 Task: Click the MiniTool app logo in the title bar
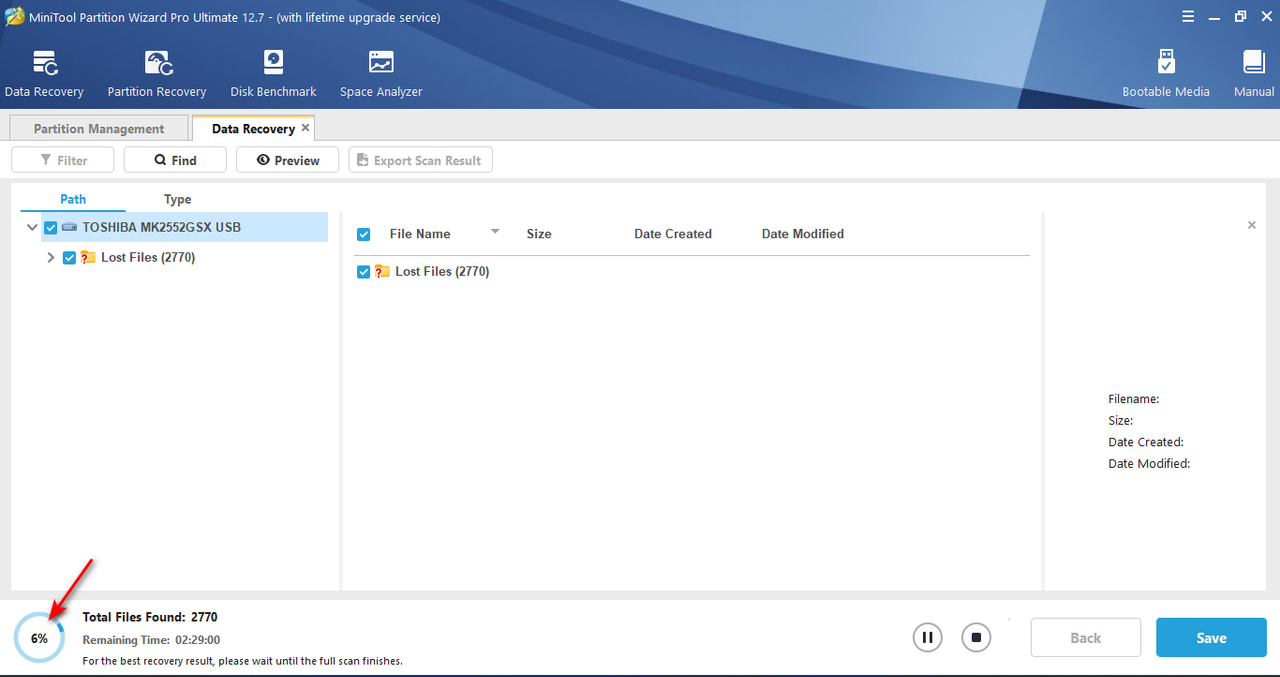pos(14,17)
